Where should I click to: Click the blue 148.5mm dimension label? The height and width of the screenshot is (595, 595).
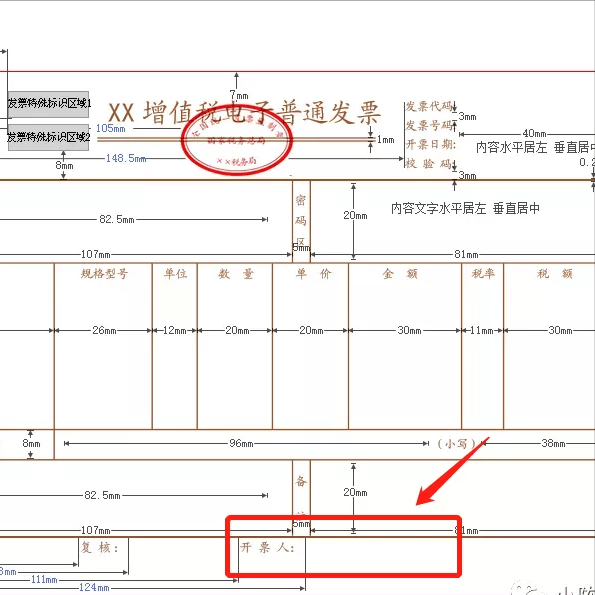[x=126, y=158]
